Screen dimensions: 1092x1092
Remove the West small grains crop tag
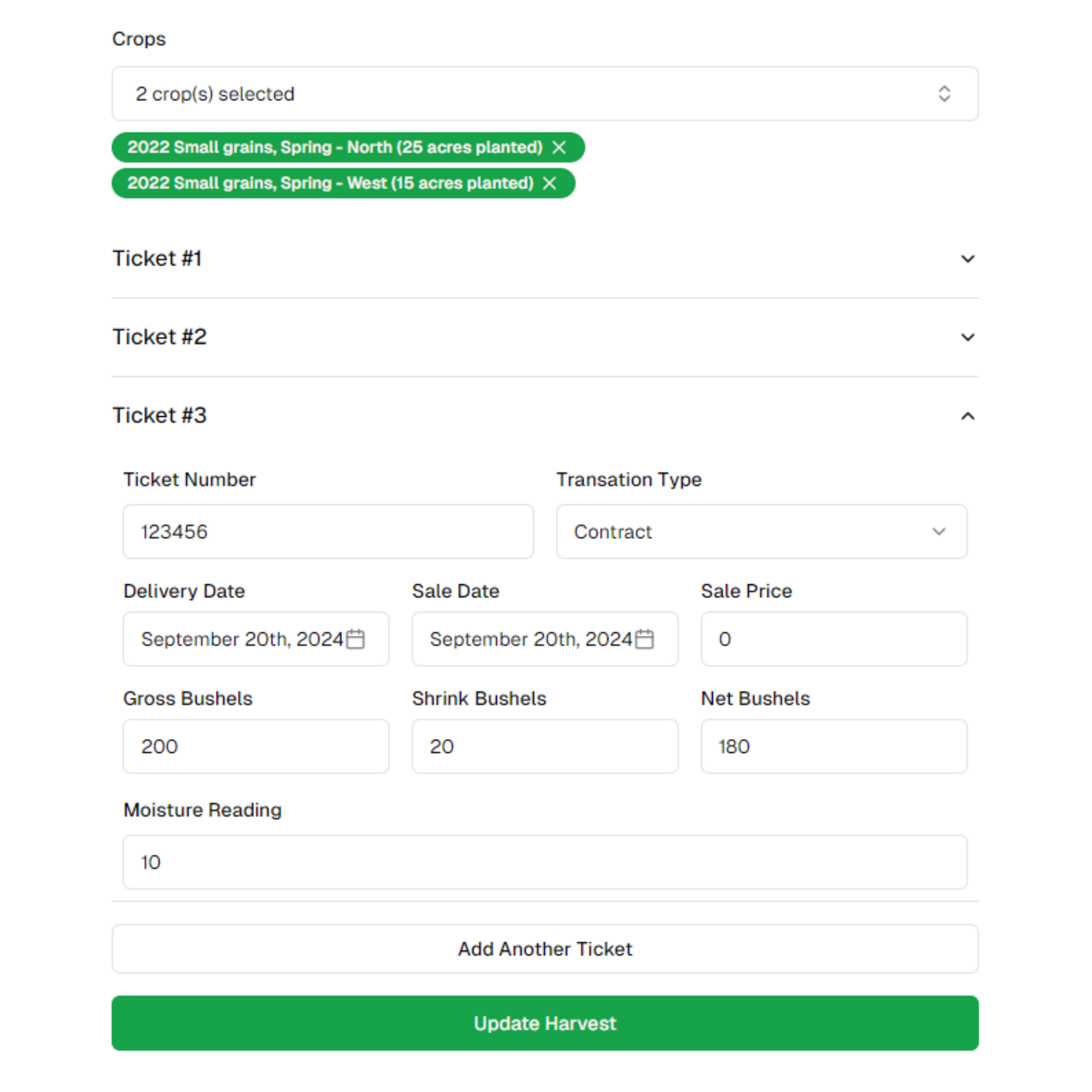550,183
